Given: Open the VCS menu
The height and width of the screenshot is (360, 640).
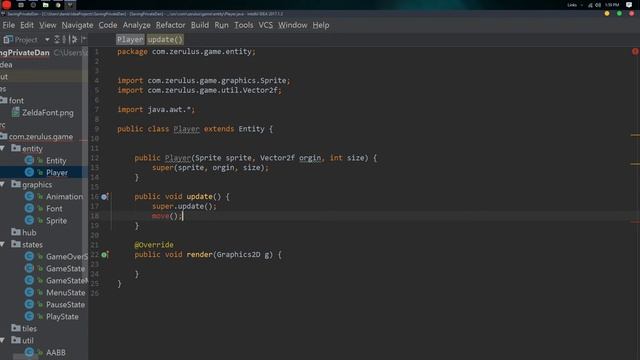Looking at the screenshot, I should click(x=266, y=25).
